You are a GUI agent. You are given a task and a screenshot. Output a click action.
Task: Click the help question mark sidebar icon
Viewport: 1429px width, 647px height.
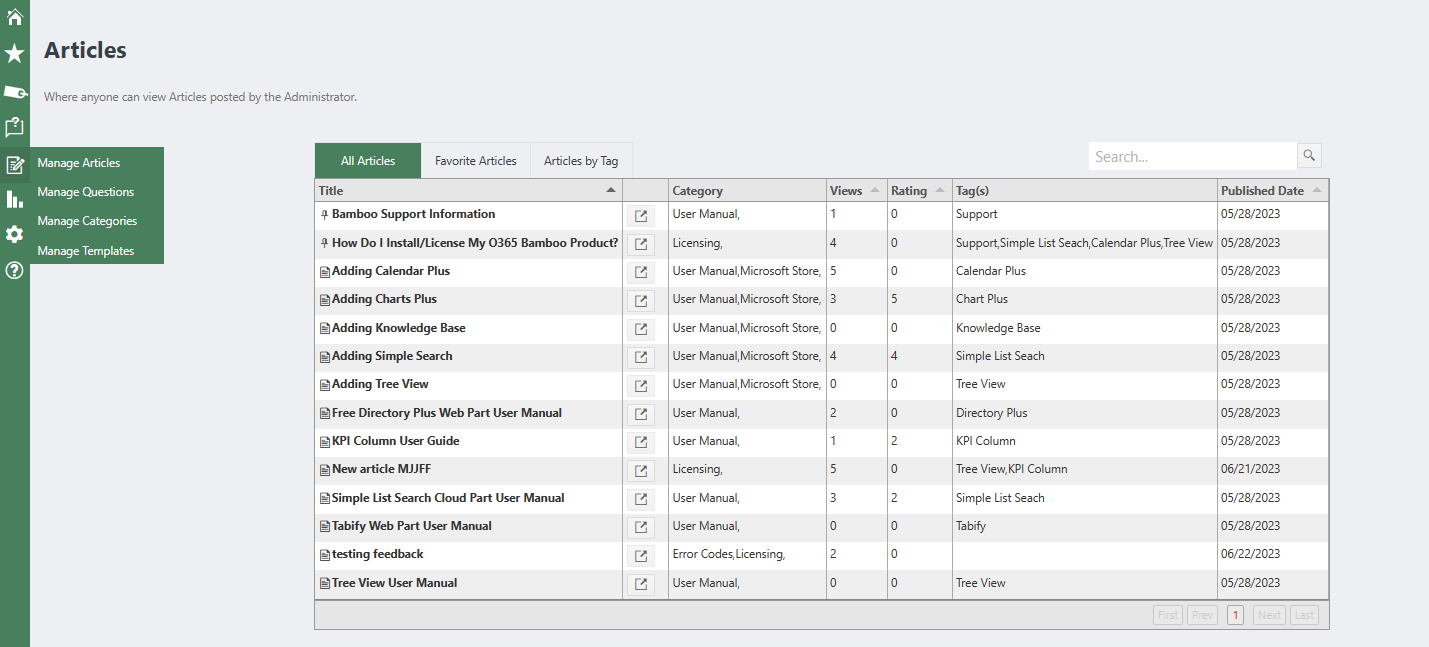[14, 270]
